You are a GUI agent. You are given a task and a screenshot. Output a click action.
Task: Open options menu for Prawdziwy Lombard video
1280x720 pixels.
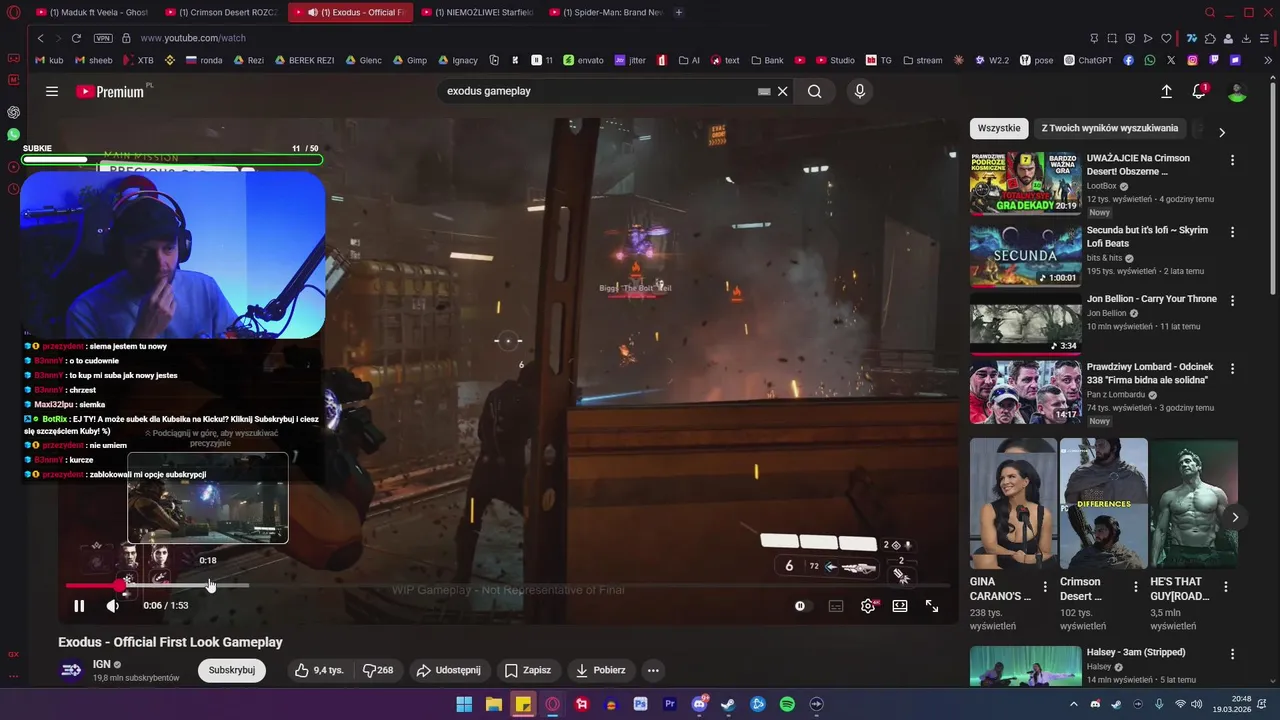pyautogui.click(x=1232, y=369)
